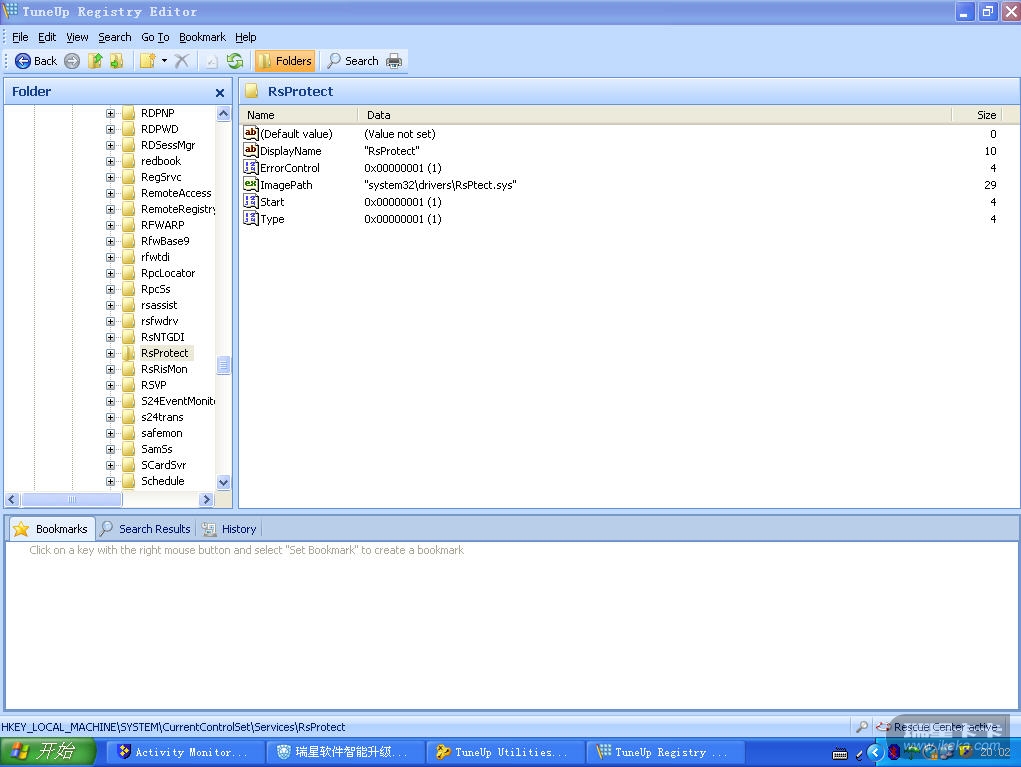Switch to the Search Results tab
This screenshot has width=1021, height=767.
(x=146, y=529)
